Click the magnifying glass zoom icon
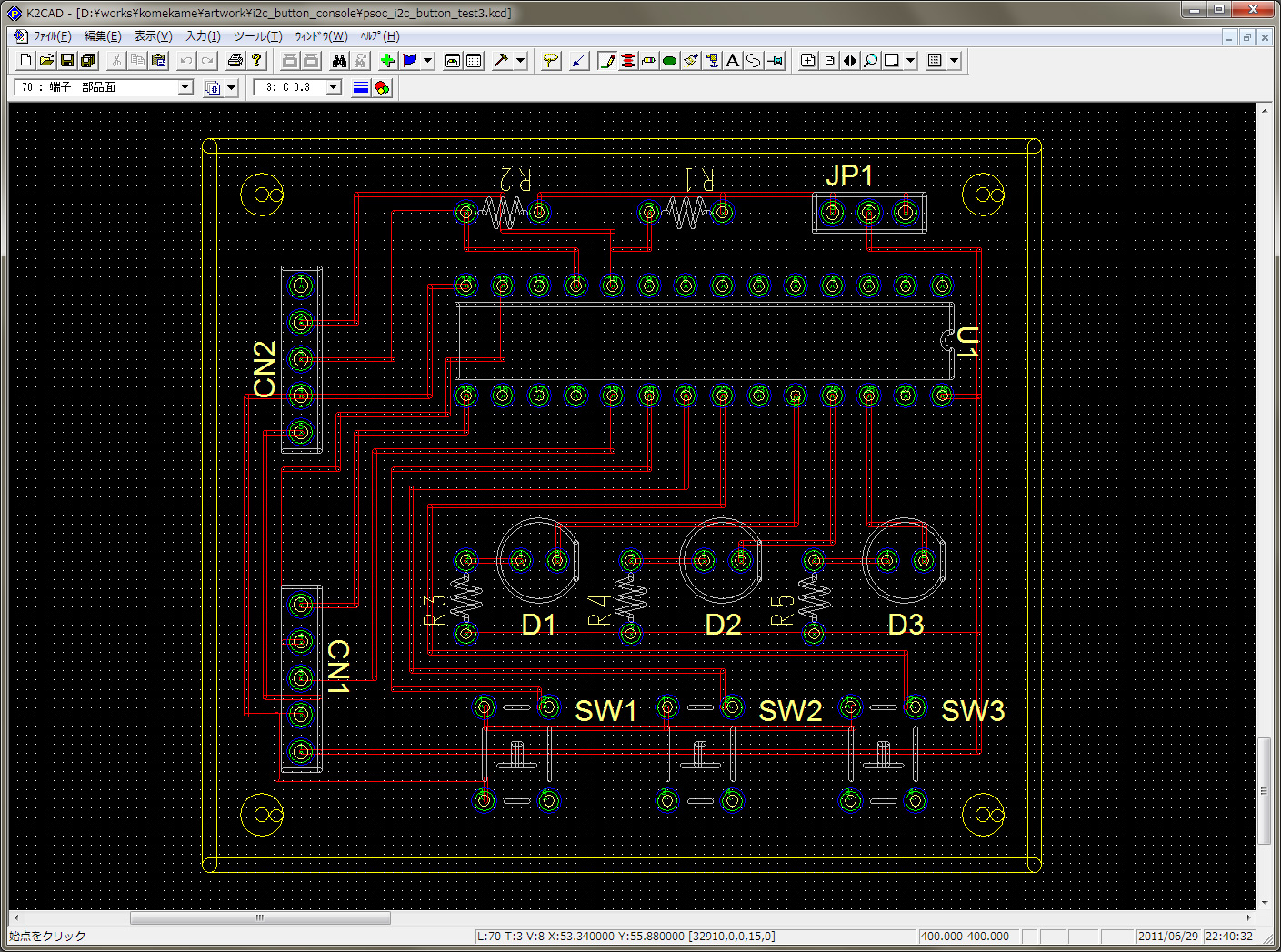This screenshot has width=1281, height=952. [870, 61]
